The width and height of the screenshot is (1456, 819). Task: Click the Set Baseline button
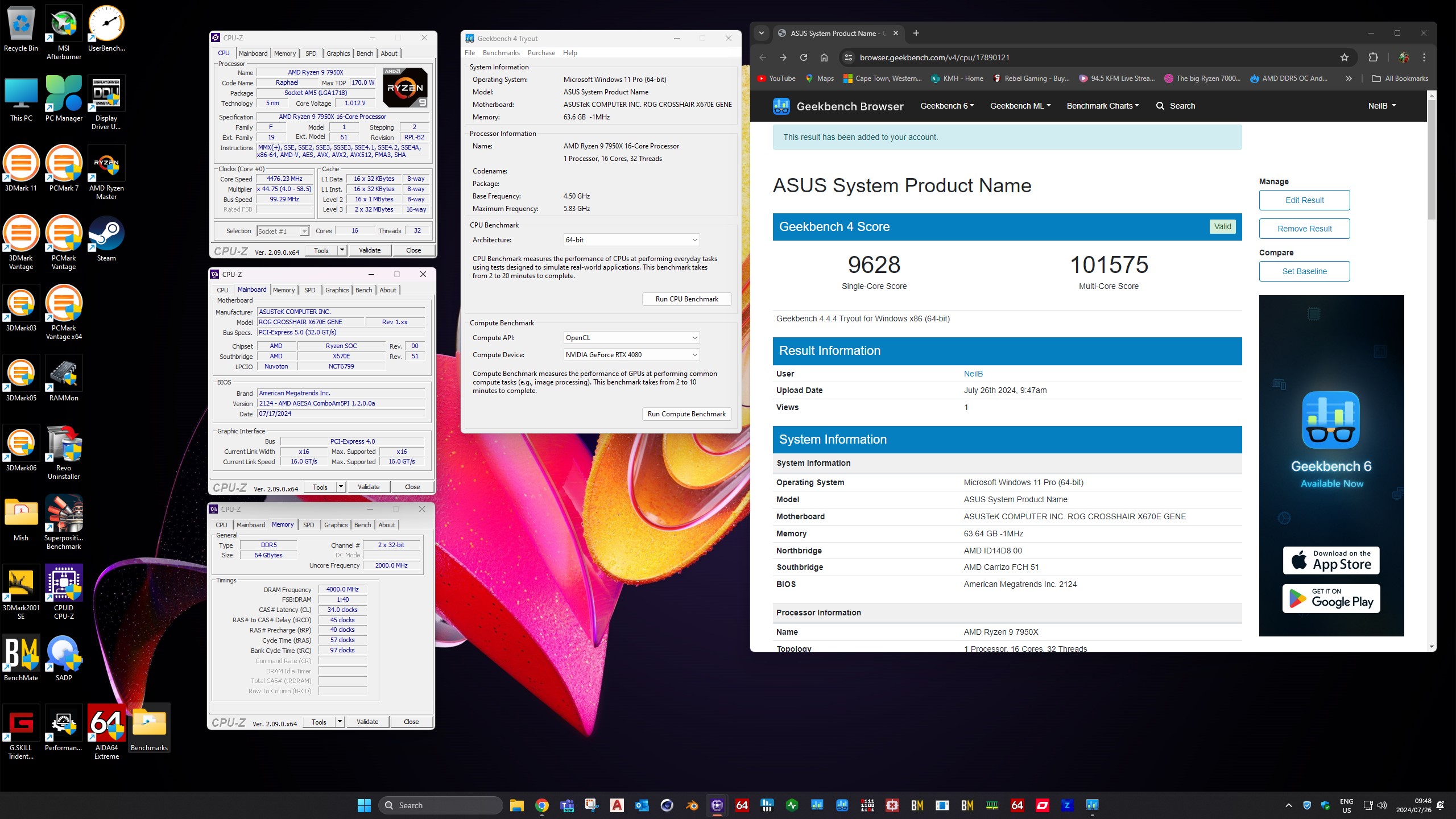pos(1304,271)
